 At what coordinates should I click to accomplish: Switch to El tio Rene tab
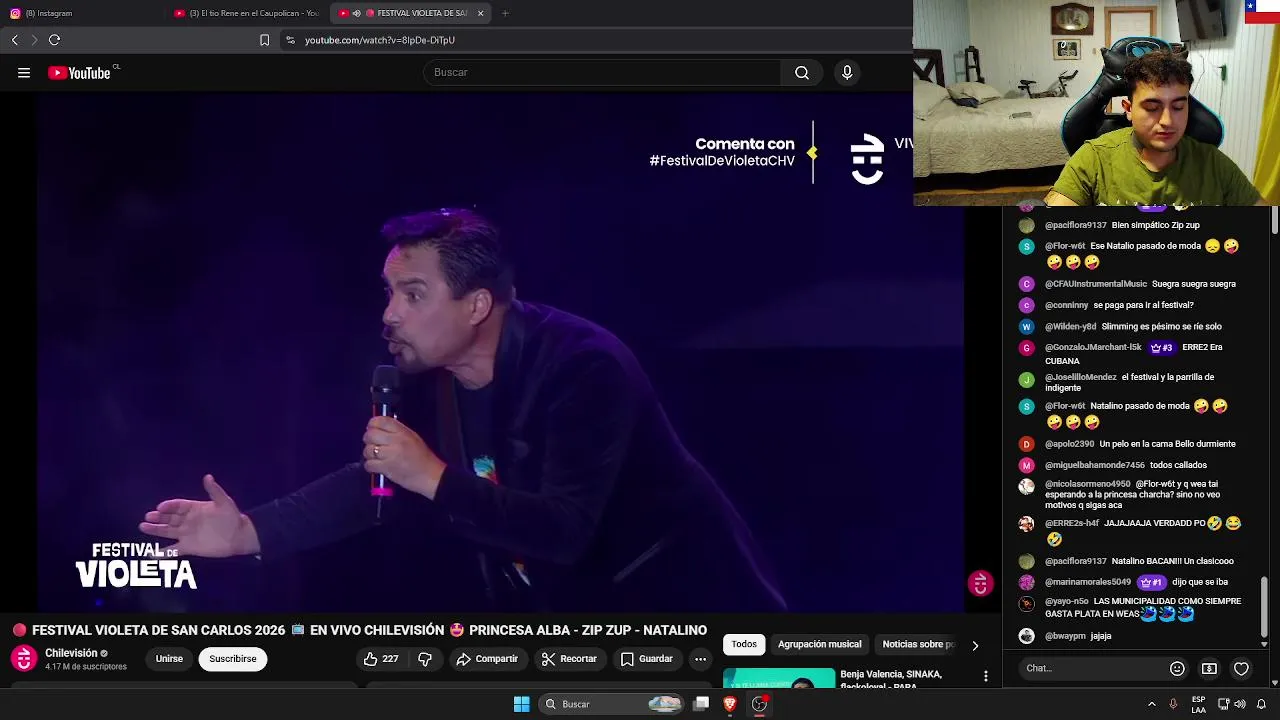click(246, 13)
